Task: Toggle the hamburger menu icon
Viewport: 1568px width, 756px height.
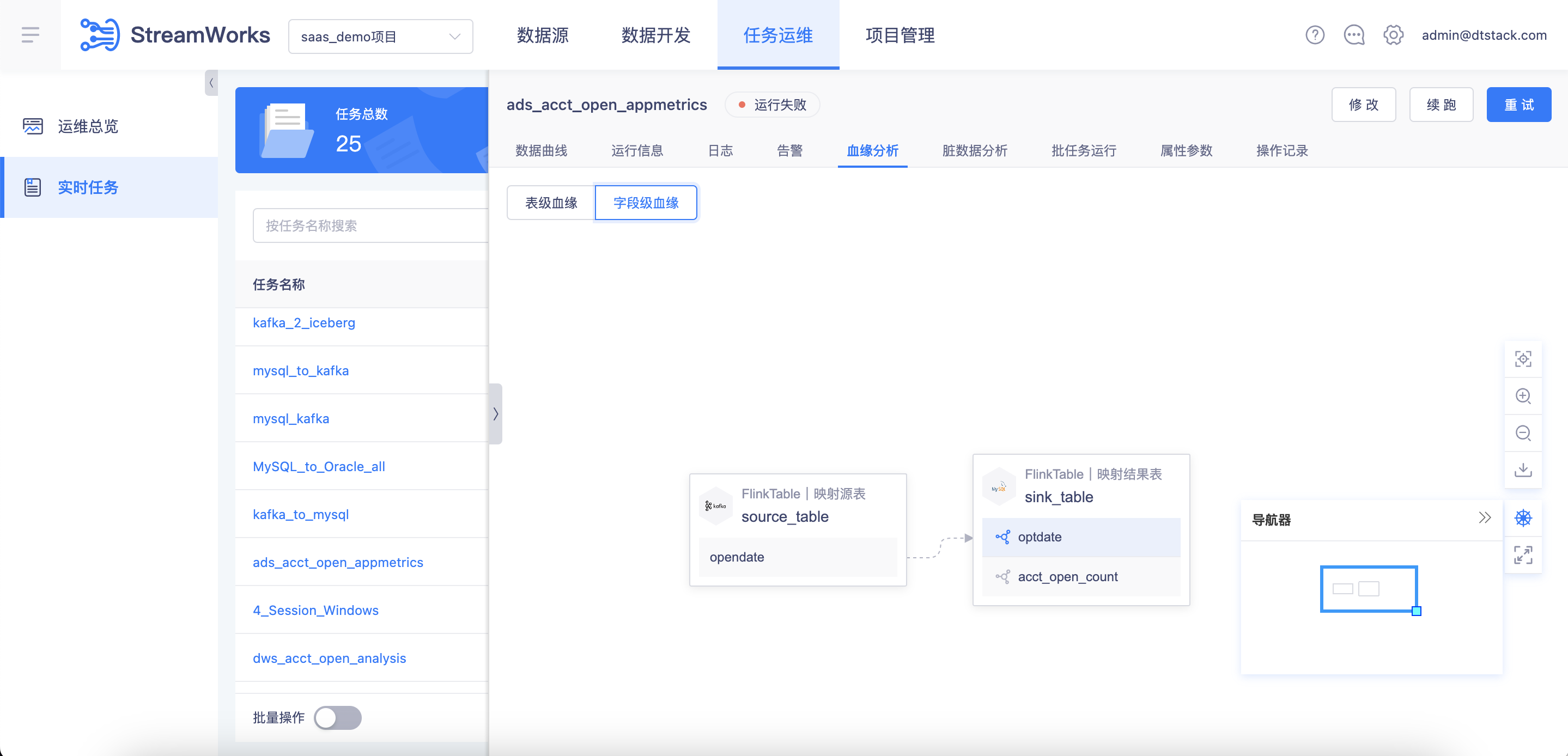Action: (x=31, y=35)
